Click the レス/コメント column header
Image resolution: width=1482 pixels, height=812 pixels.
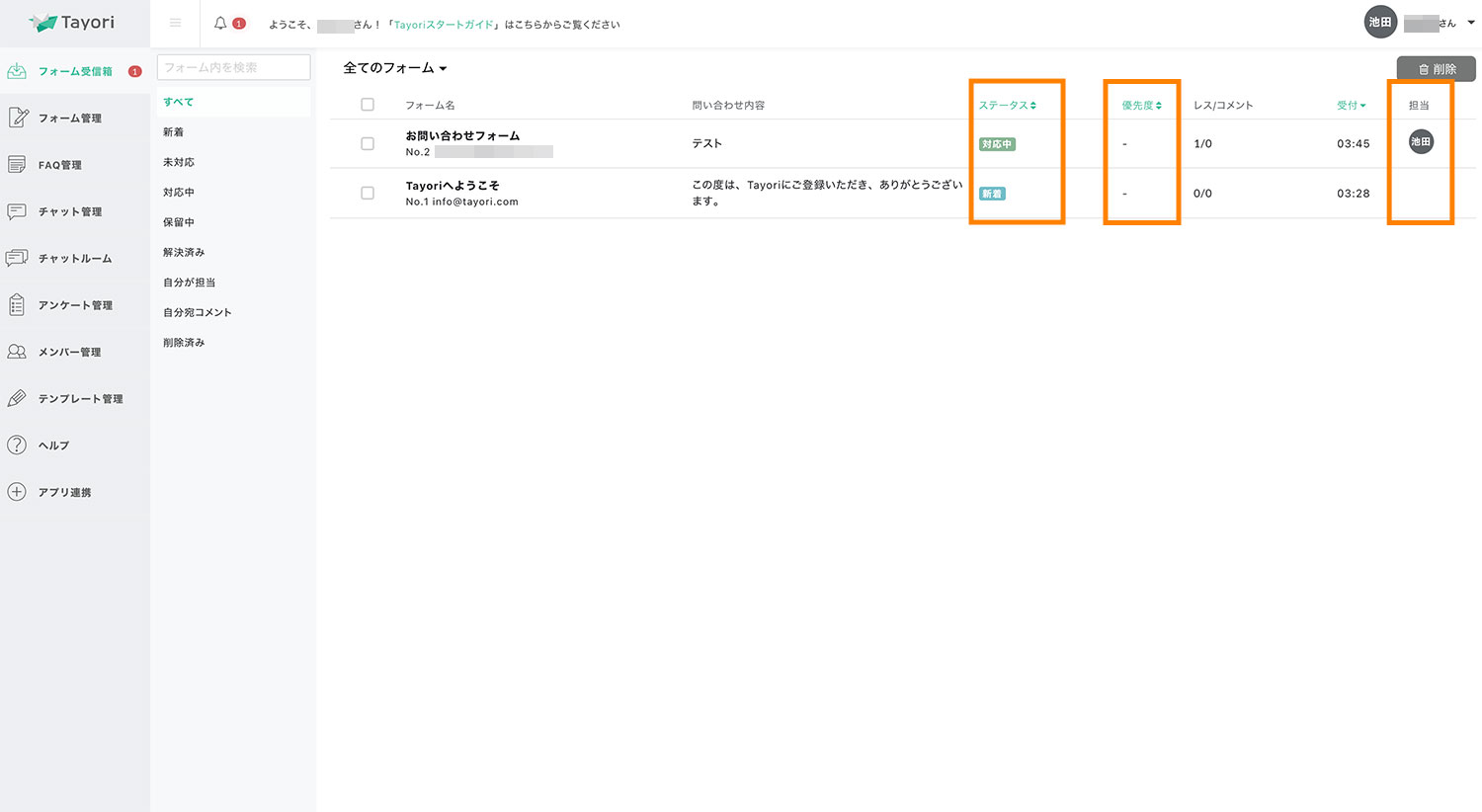[x=1223, y=105]
